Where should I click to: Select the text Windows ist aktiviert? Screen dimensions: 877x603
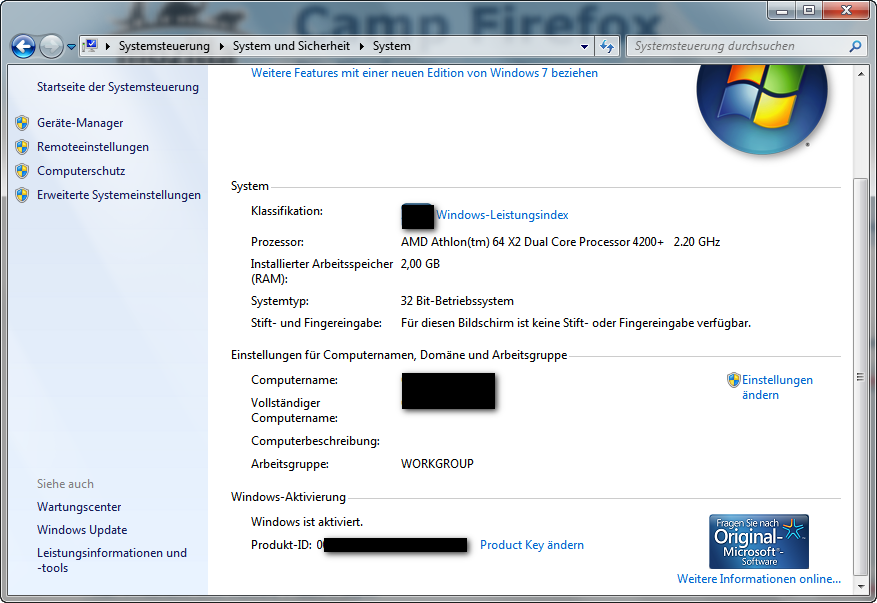click(307, 522)
